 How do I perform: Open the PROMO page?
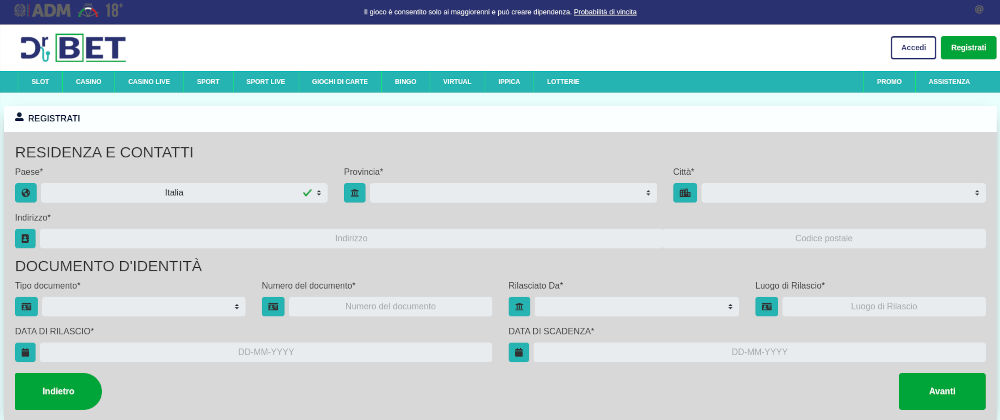click(x=889, y=82)
